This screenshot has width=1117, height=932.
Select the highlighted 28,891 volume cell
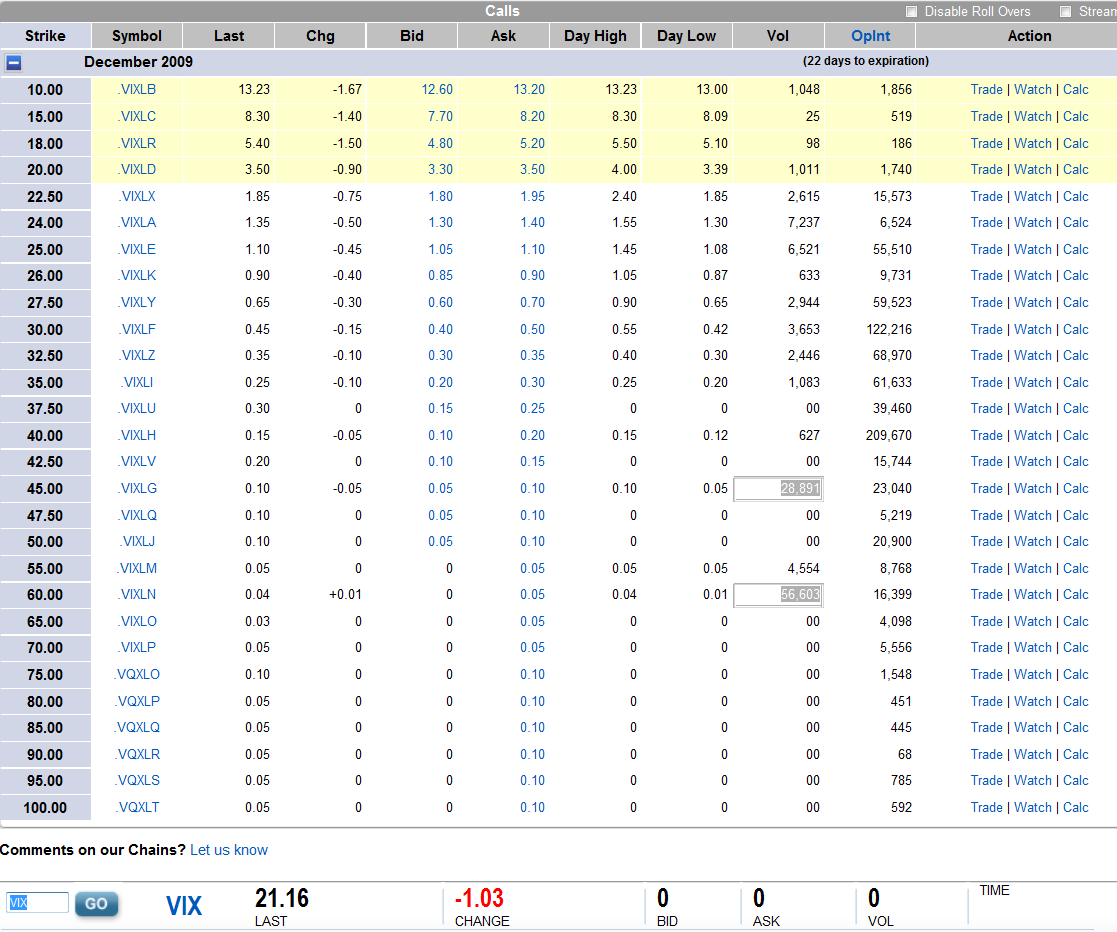(778, 489)
